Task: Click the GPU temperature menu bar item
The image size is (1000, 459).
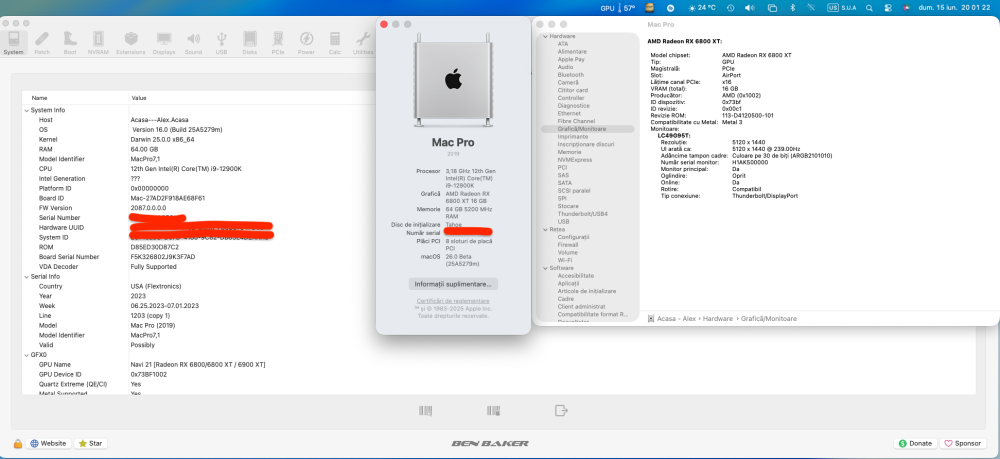Action: 618,8
